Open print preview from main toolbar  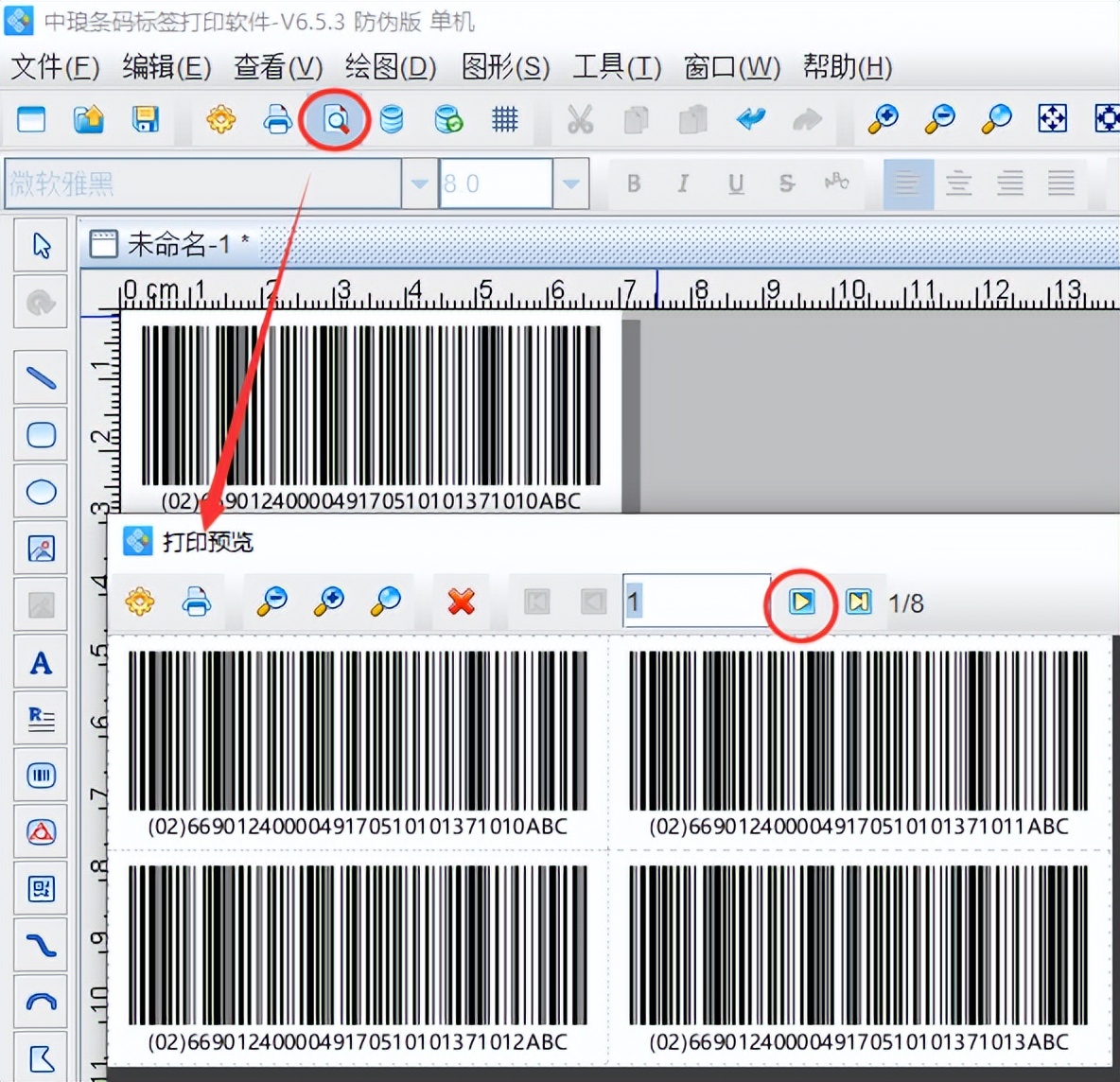[335, 119]
